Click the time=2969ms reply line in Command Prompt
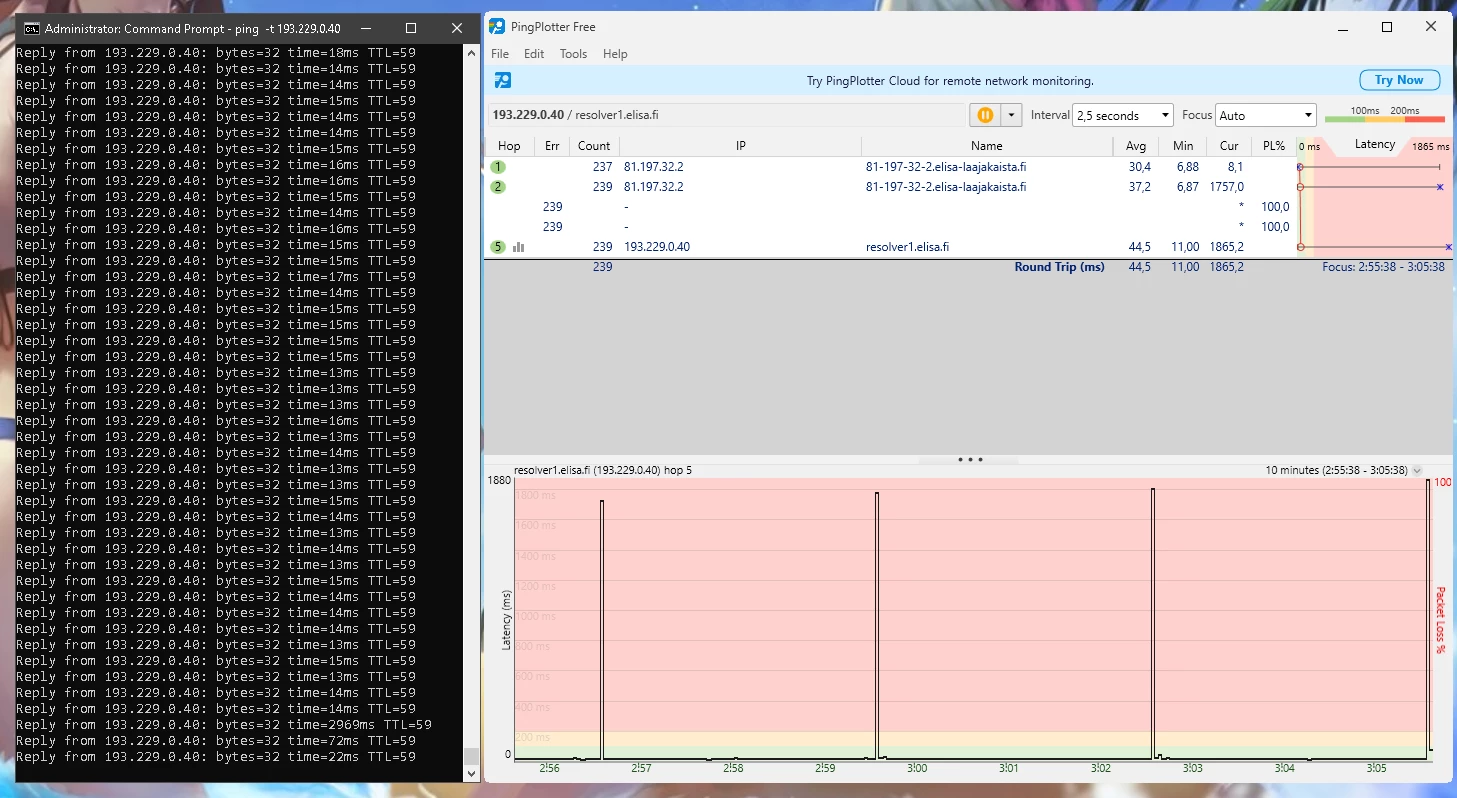The image size is (1457, 798). (x=224, y=725)
